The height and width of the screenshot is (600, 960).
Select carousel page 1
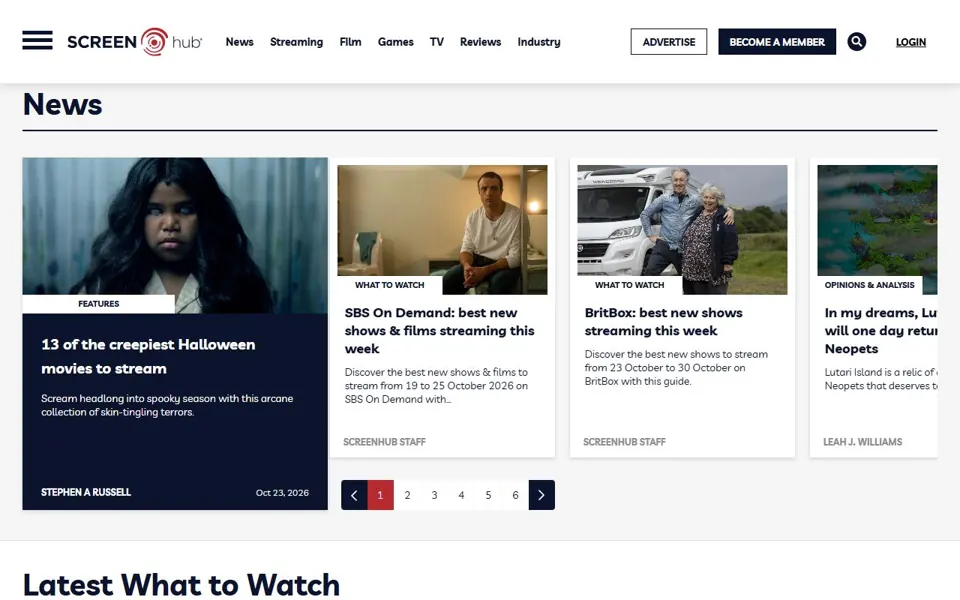coord(380,495)
